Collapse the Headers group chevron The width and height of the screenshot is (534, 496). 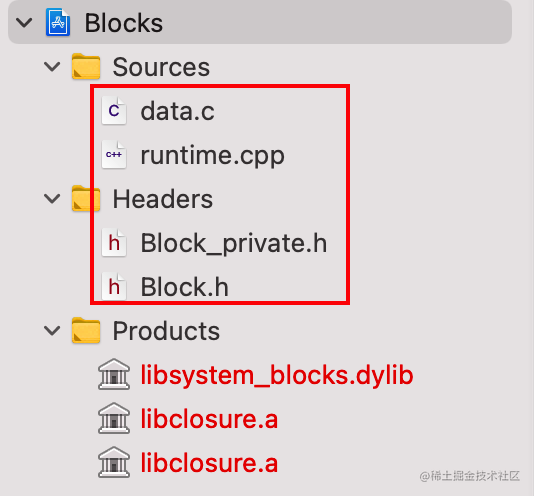click(52, 199)
